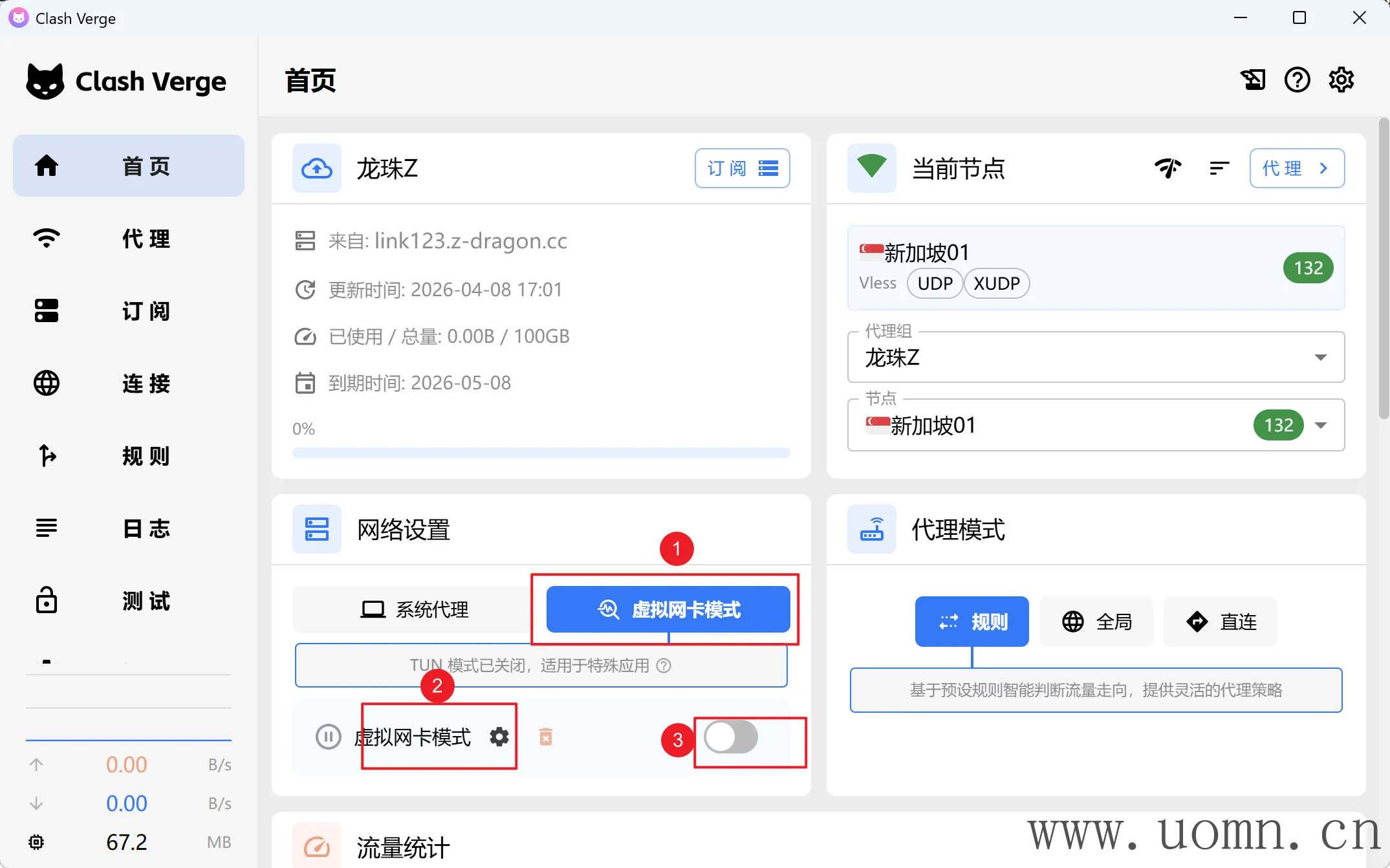Select the 直连 proxy mode
The height and width of the screenshot is (868, 1390).
(1221, 622)
